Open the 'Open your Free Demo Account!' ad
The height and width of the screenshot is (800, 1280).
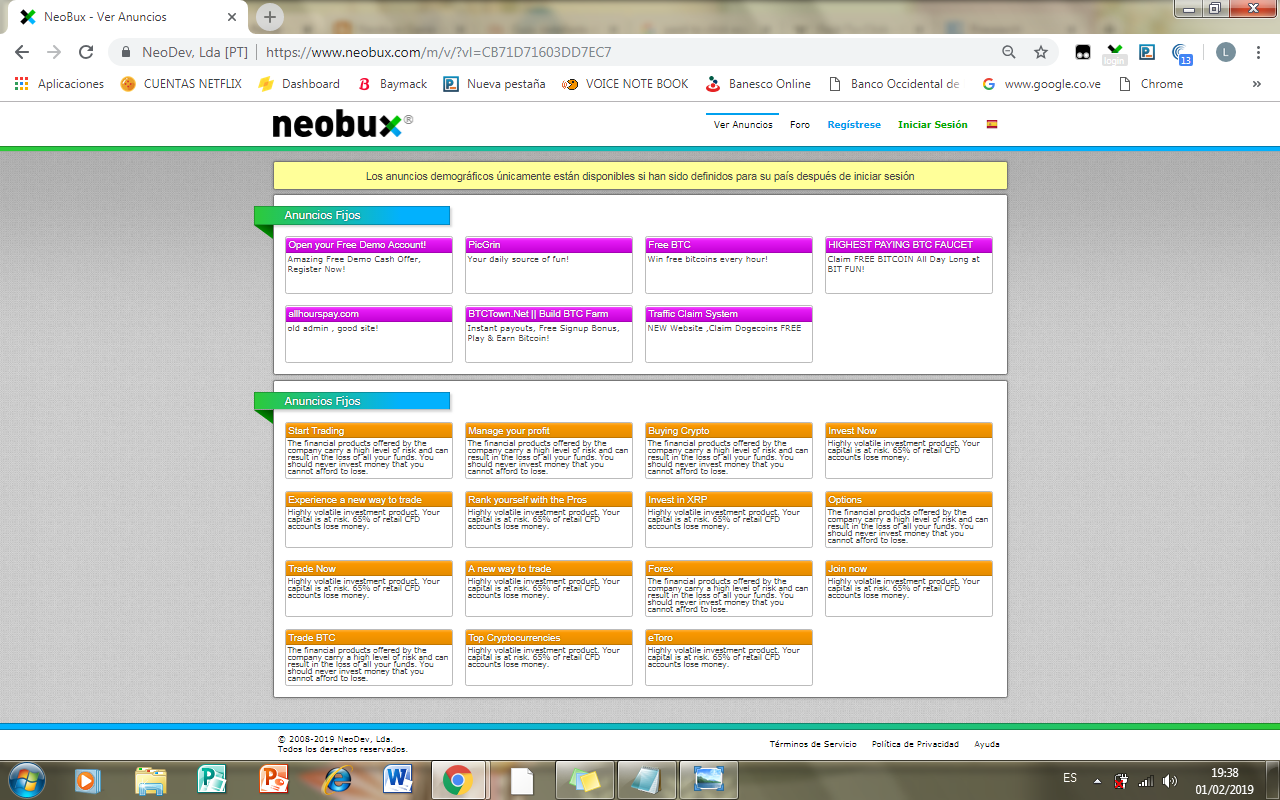[x=369, y=265]
